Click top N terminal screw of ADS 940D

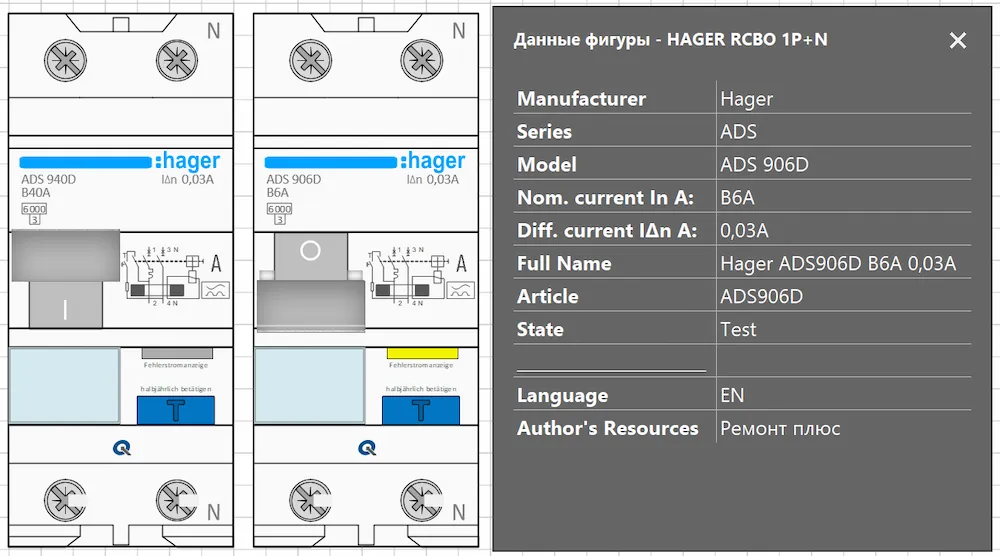coord(177,61)
